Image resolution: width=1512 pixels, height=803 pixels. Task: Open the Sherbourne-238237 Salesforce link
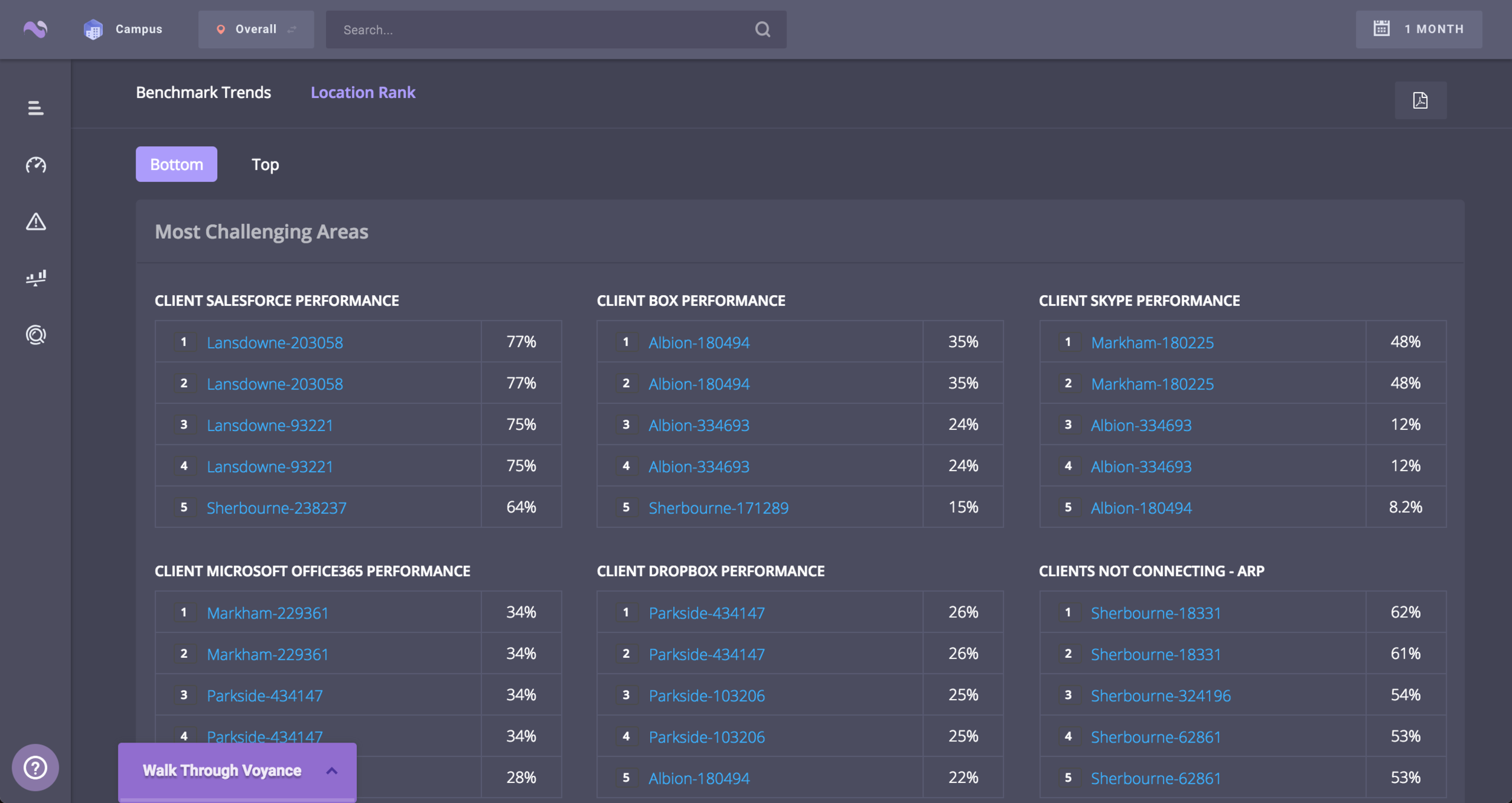coord(276,507)
